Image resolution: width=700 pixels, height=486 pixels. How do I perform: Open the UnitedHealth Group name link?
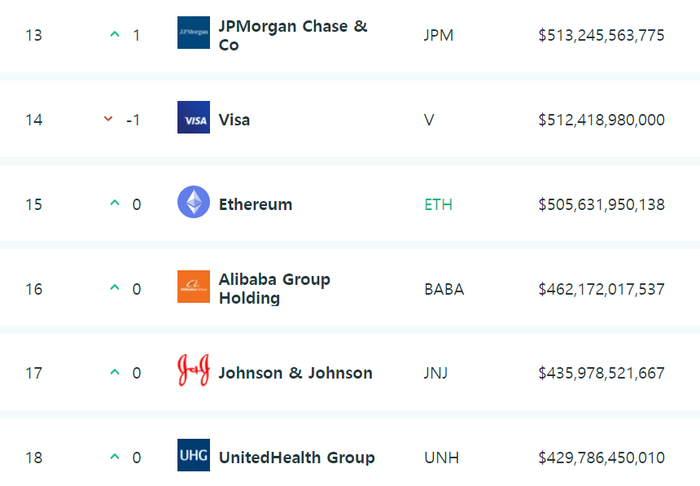tap(296, 457)
